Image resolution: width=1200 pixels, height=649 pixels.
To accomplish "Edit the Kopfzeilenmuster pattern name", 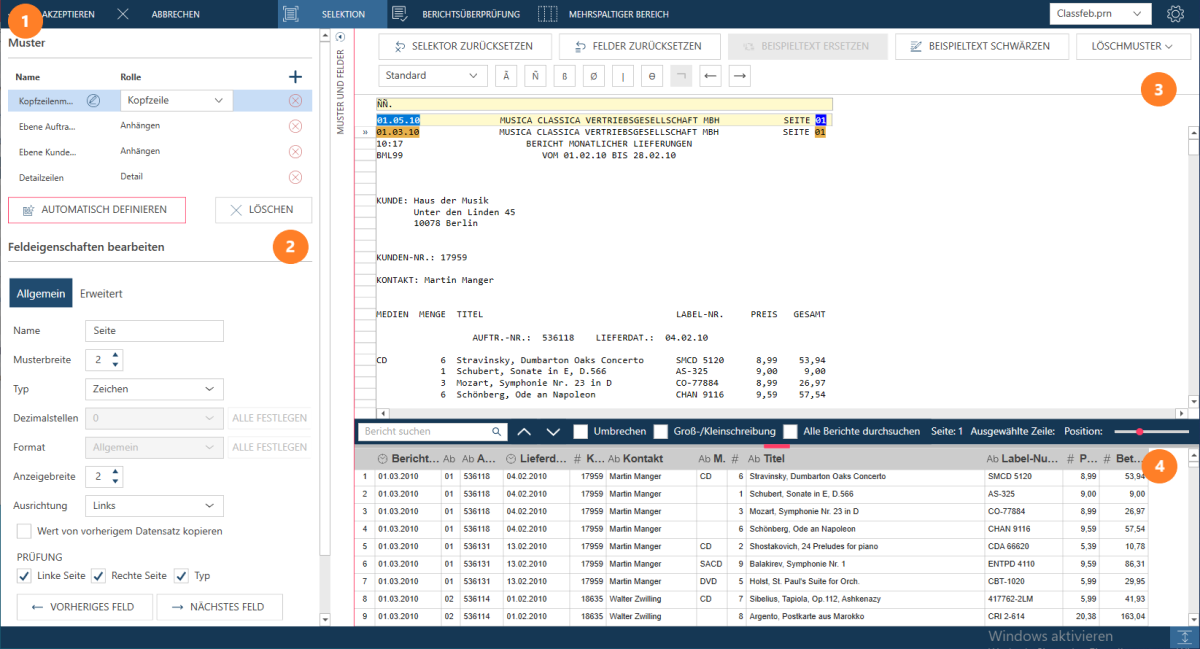I will click(x=93, y=100).
